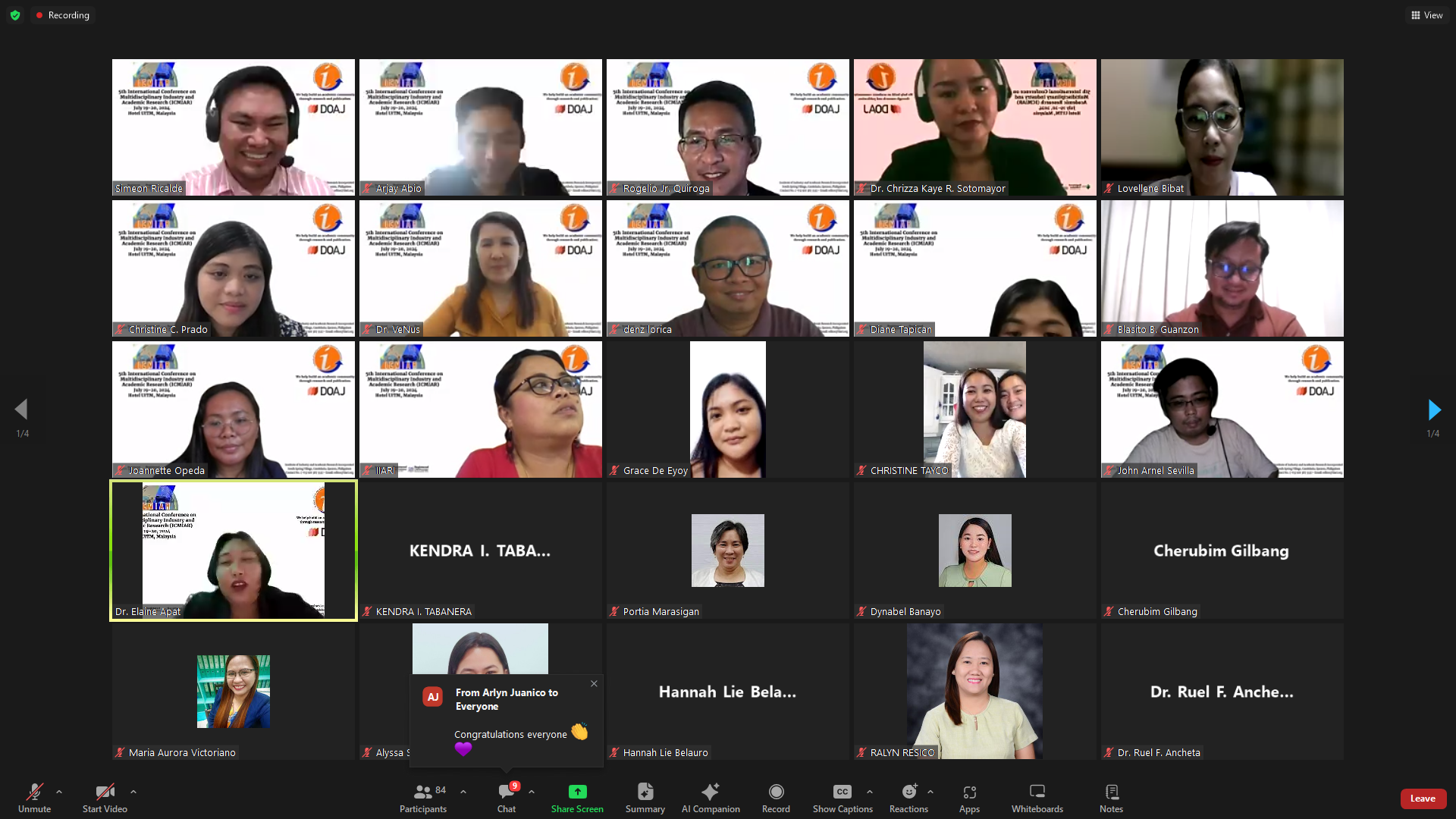Expand the caret next to Participants
The width and height of the screenshot is (1456, 819).
click(x=463, y=792)
